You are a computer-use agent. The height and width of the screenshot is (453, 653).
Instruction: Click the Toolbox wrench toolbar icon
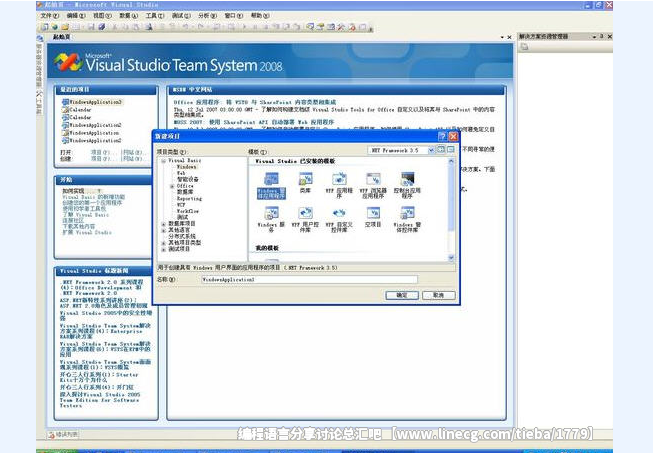pos(341,27)
